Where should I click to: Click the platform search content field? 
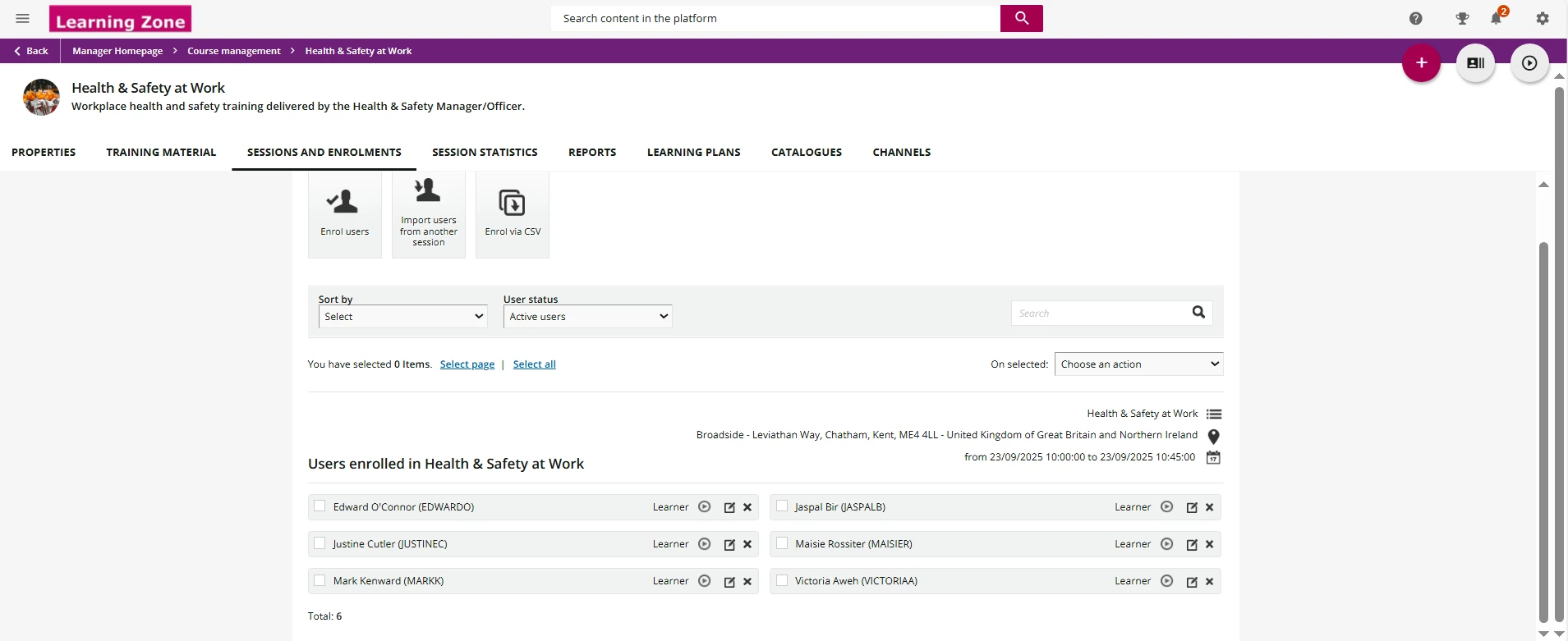(776, 18)
